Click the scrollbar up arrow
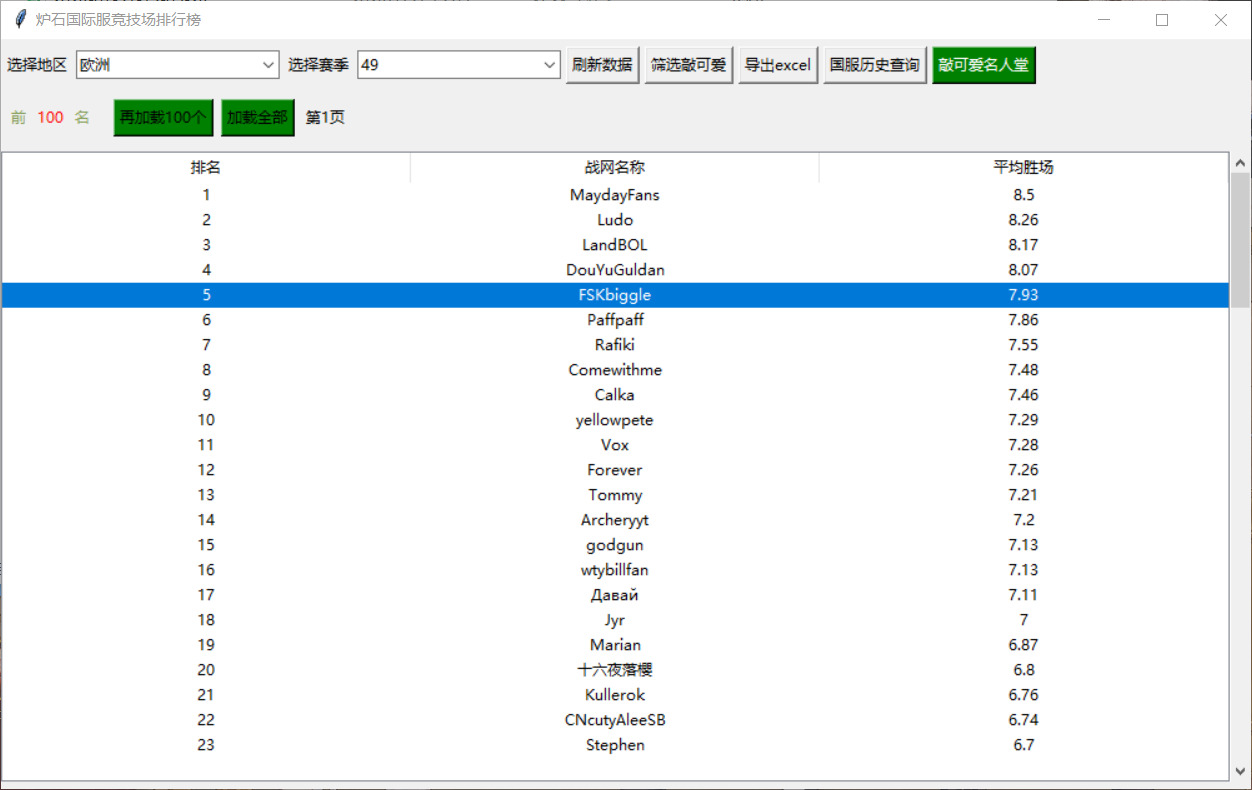 coord(1240,163)
